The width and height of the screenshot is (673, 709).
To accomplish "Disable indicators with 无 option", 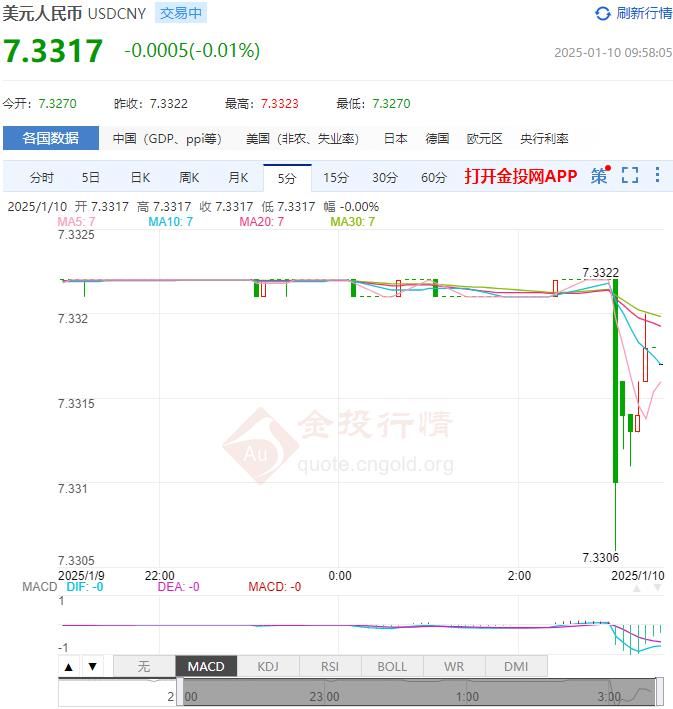I will pos(144,666).
